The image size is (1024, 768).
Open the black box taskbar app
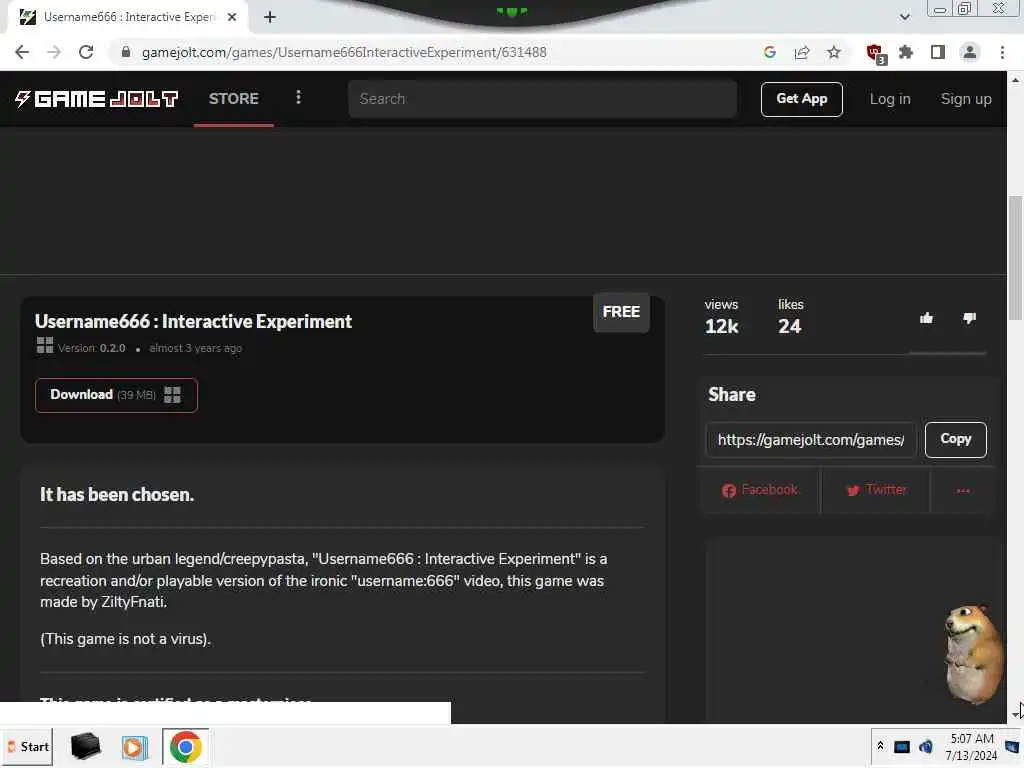point(86,746)
